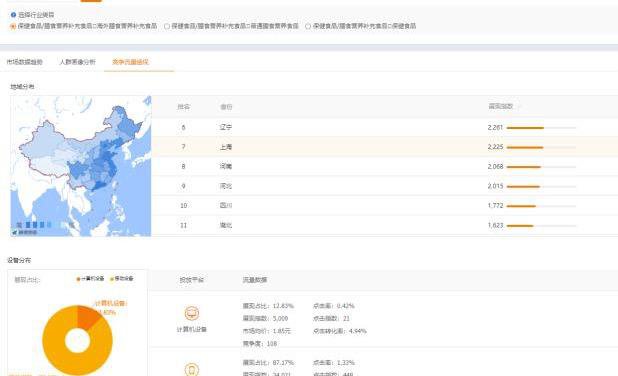Click the computer device icon (计算机设备)
Image resolution: width=618 pixels, height=376 pixels.
[x=192, y=313]
